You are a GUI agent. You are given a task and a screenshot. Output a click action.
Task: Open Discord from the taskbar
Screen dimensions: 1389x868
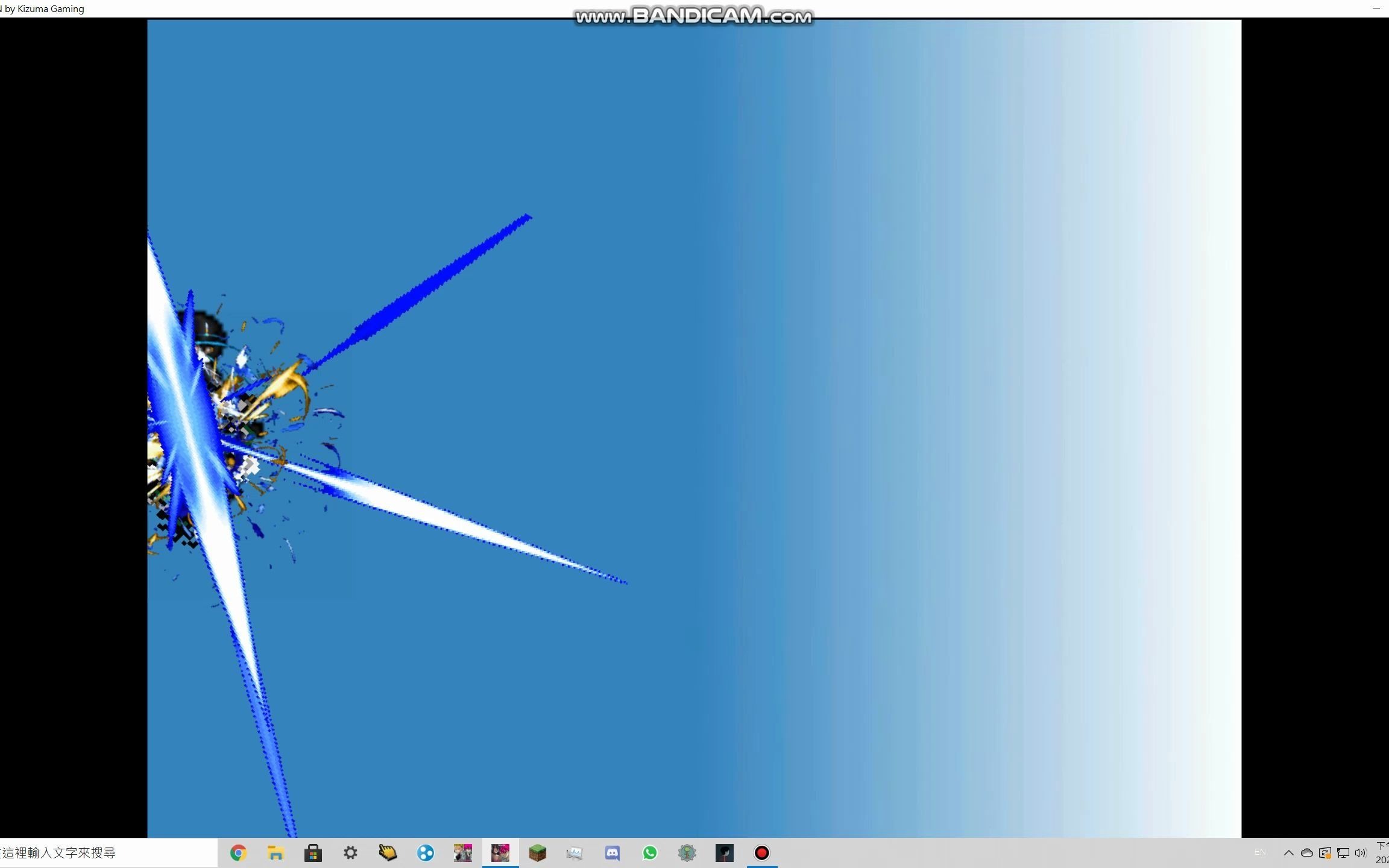point(613,853)
